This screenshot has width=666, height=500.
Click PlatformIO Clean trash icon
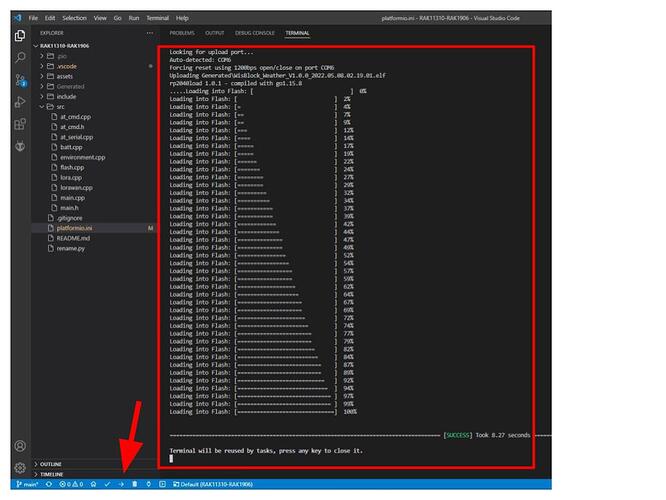(x=134, y=484)
